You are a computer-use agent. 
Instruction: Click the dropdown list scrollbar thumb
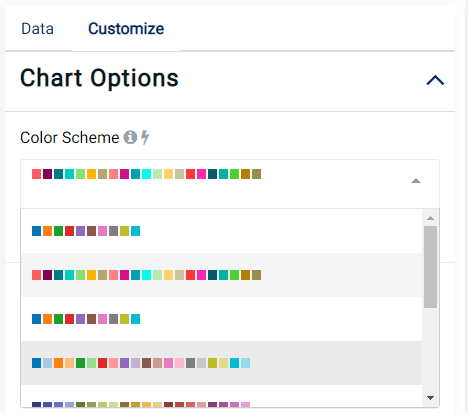[430, 267]
